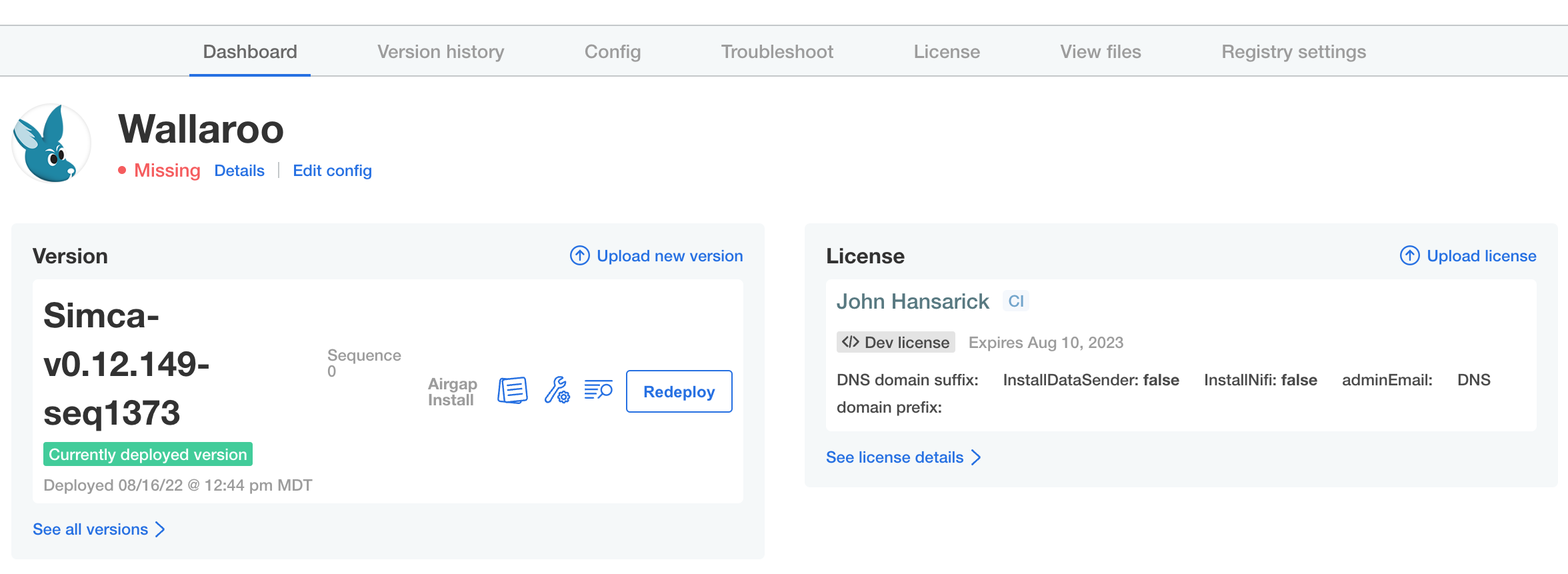This screenshot has height=574, width=1568.
Task: Go to the Troubleshoot tab
Action: 777,52
